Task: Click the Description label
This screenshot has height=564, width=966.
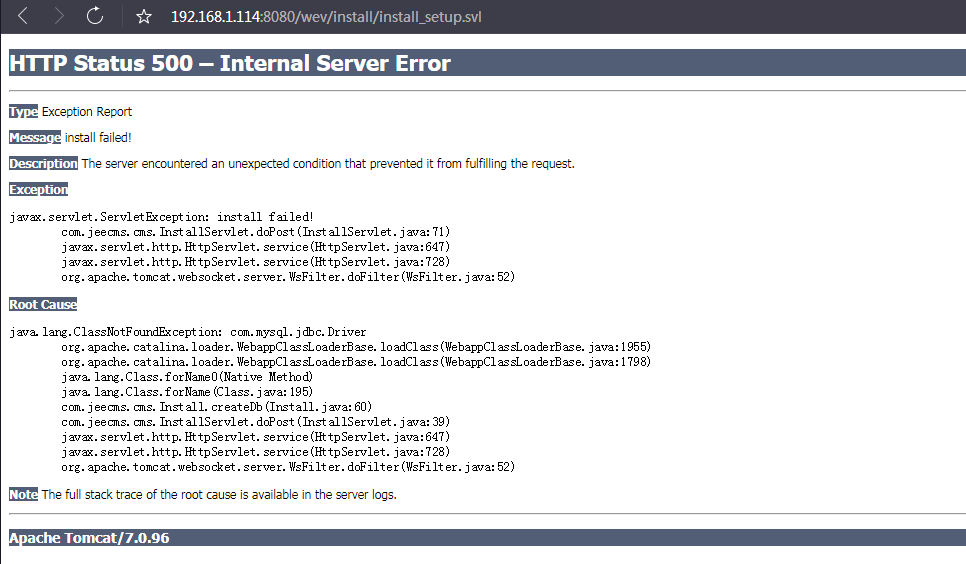Action: point(43,163)
